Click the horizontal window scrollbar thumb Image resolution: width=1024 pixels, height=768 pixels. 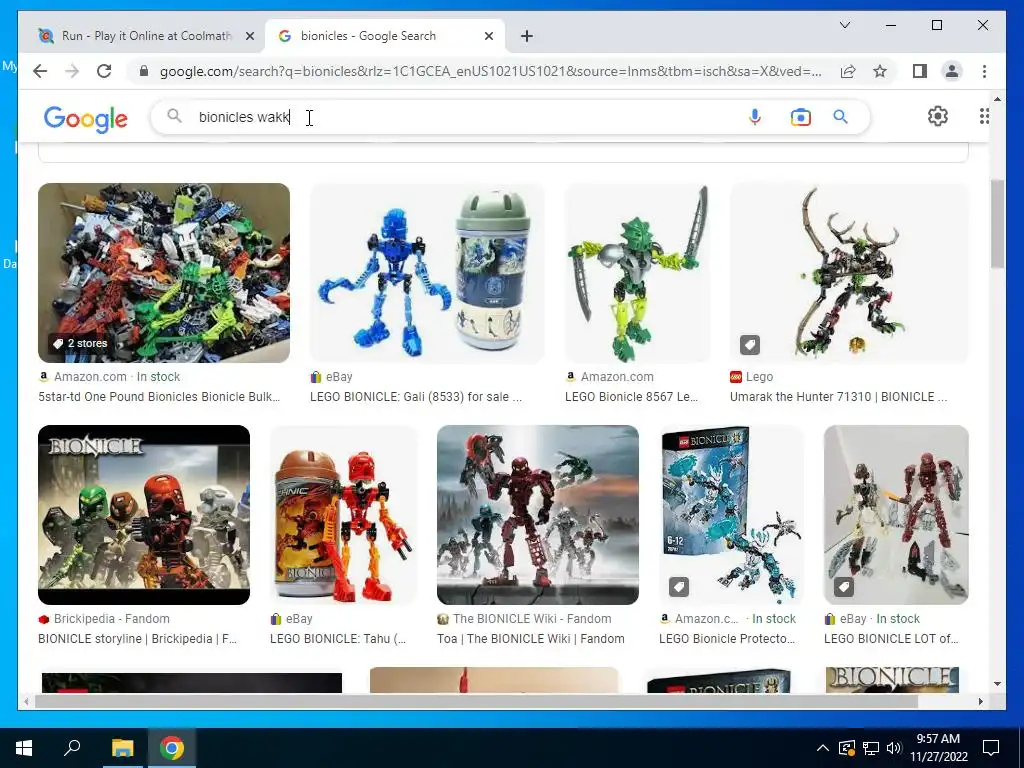(x=477, y=701)
